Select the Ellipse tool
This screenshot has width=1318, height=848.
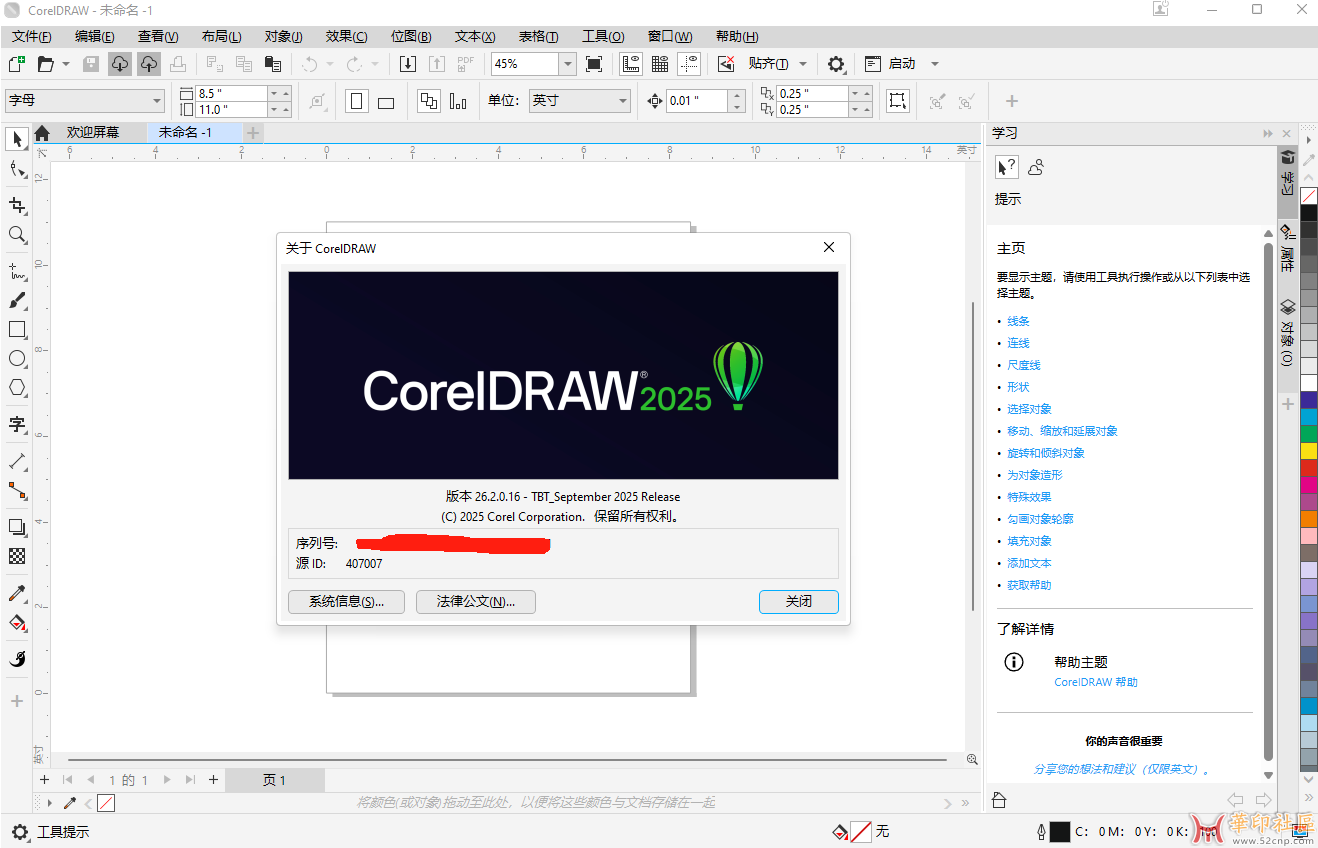coord(17,358)
